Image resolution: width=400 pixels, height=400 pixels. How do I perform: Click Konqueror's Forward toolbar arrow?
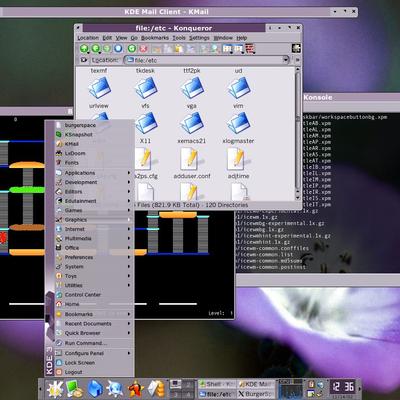107,49
